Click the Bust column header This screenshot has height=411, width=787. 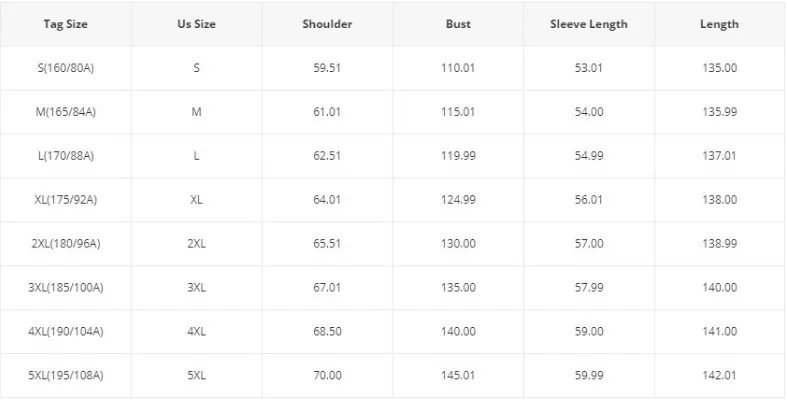click(458, 24)
